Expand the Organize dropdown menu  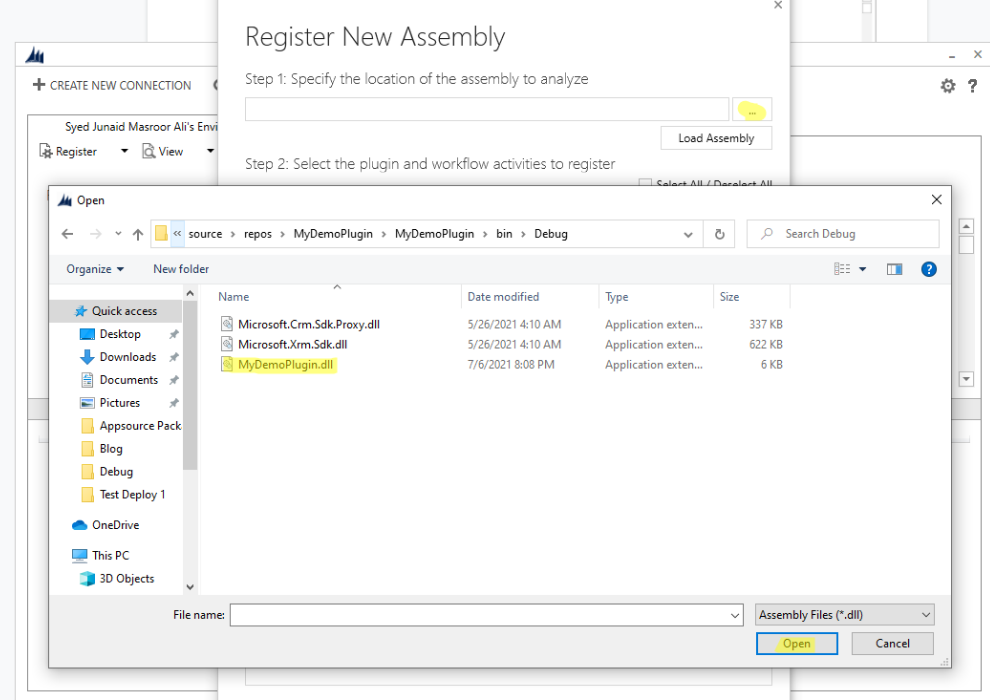[x=95, y=269]
